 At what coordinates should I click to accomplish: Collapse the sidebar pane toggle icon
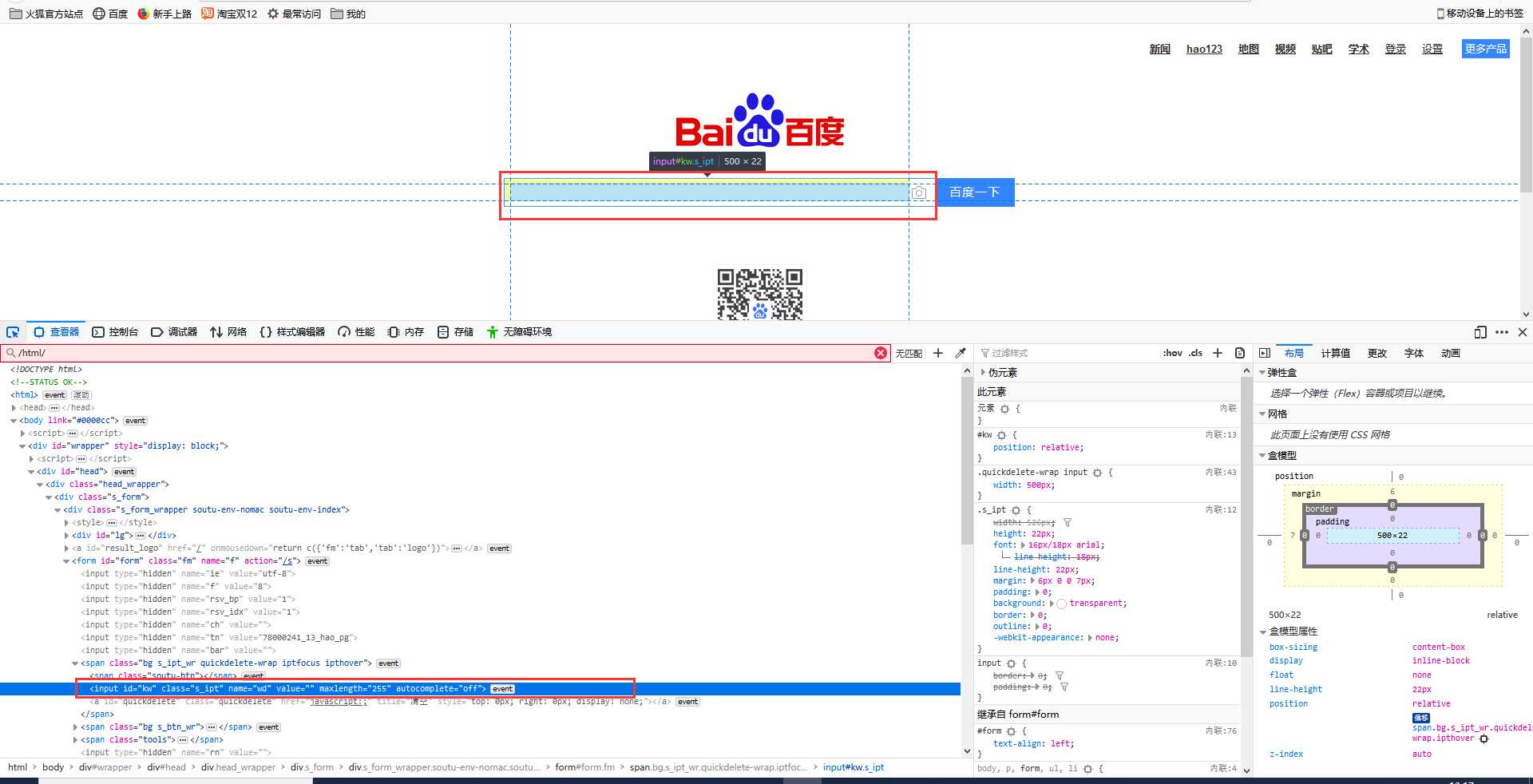pyautogui.click(x=1265, y=353)
